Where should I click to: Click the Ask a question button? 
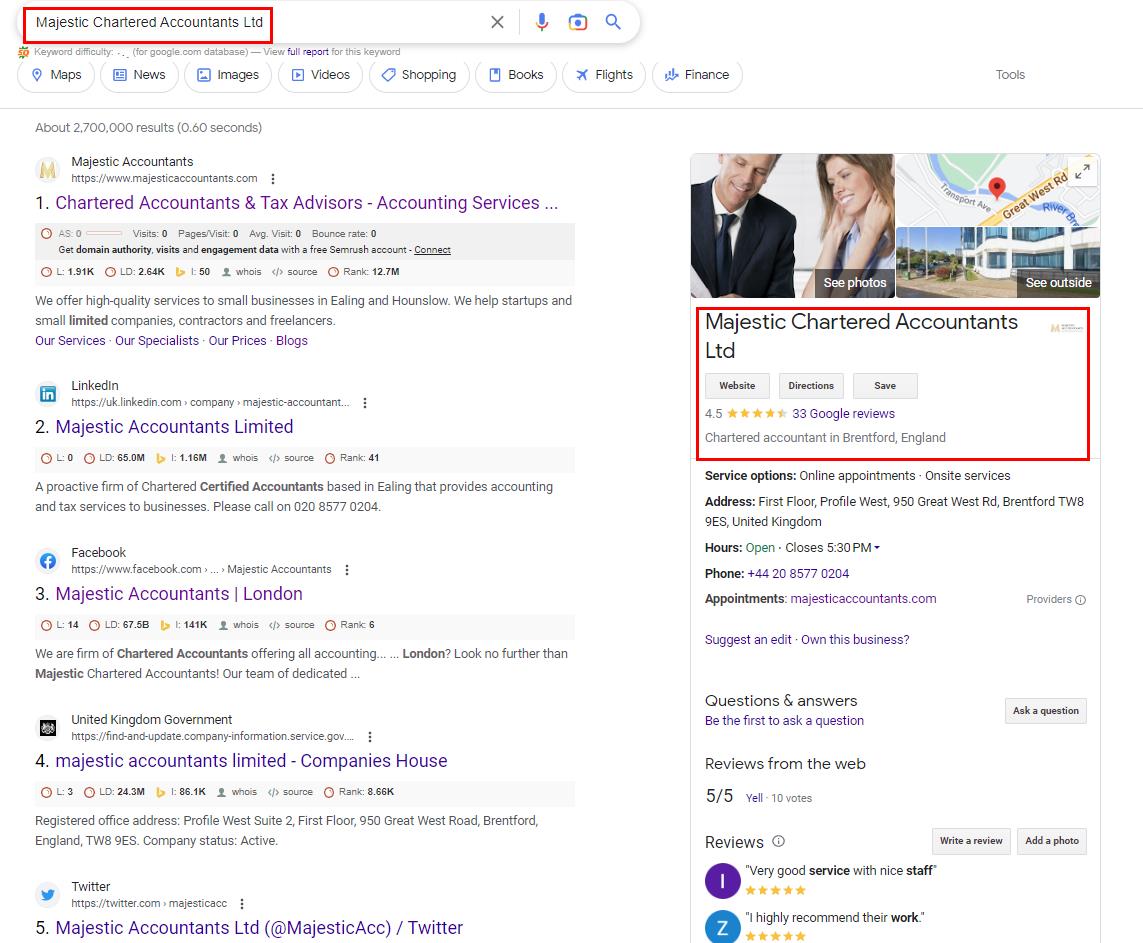tap(1045, 711)
